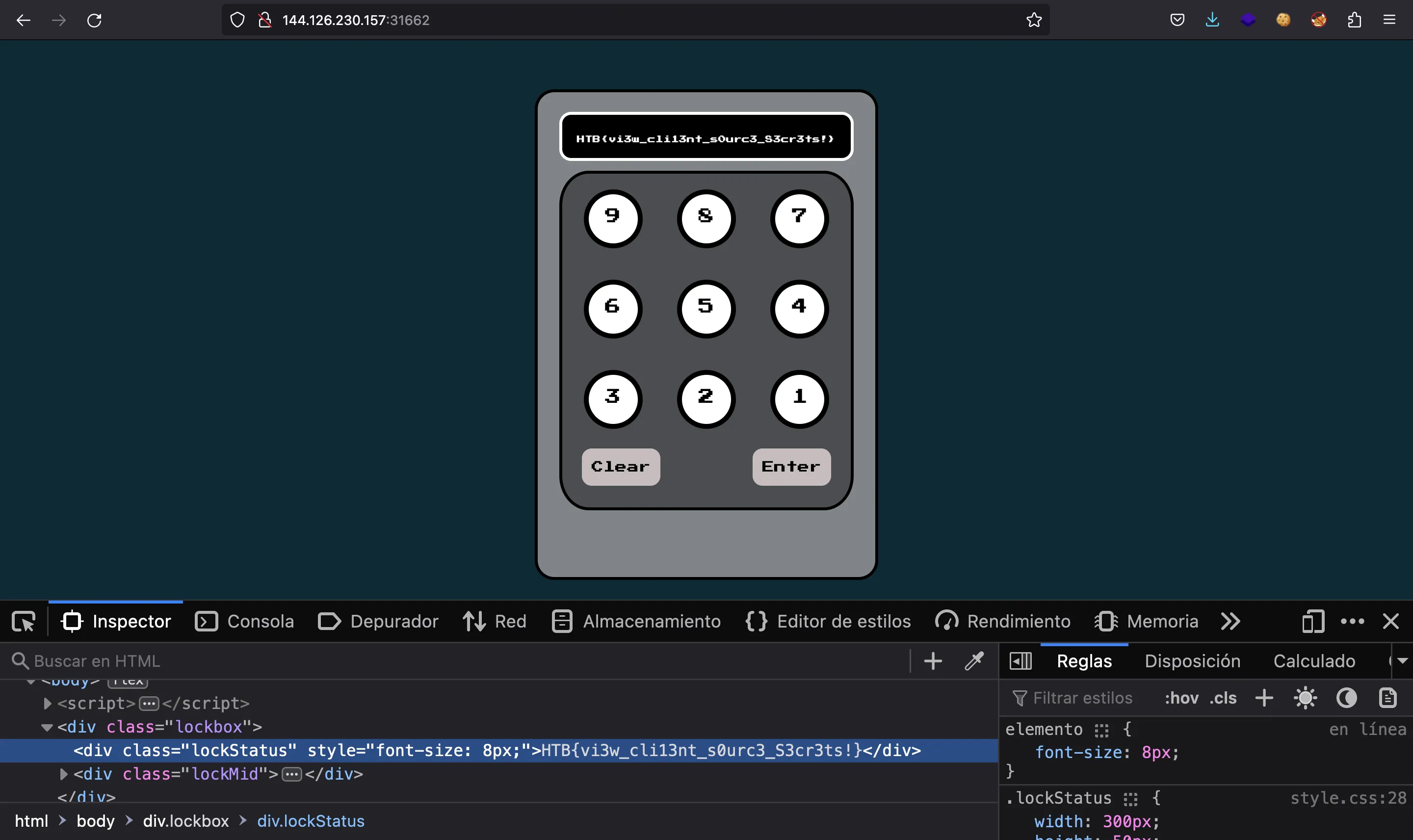
Task: Toggle dark color scheme simulation
Action: click(1347, 698)
